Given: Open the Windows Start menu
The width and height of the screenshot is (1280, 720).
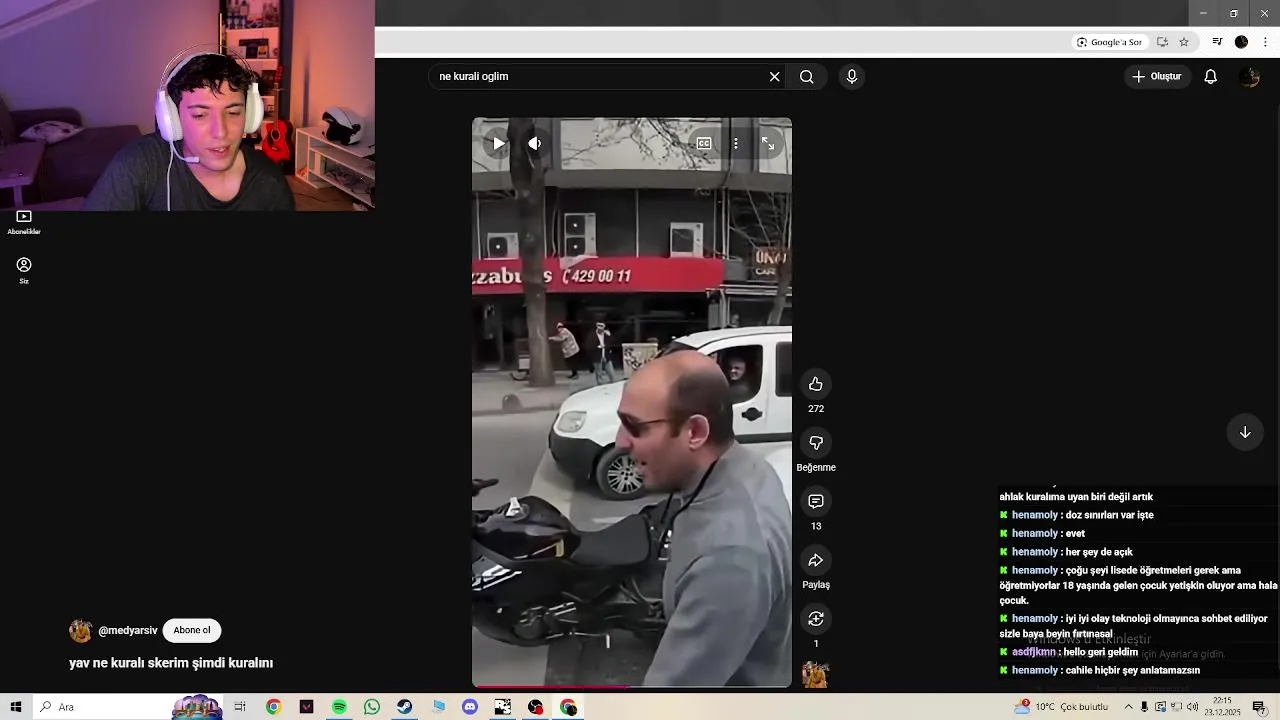Looking at the screenshot, I should tap(16, 707).
